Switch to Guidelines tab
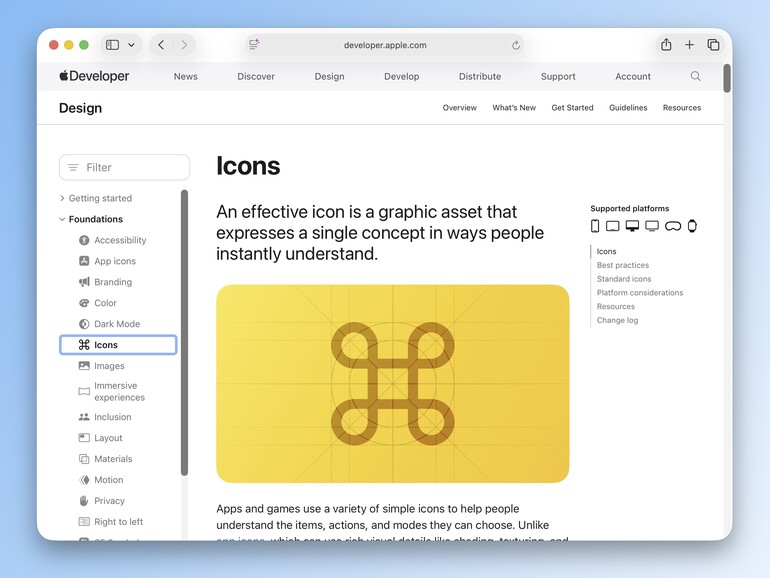The height and width of the screenshot is (578, 770). tap(628, 108)
